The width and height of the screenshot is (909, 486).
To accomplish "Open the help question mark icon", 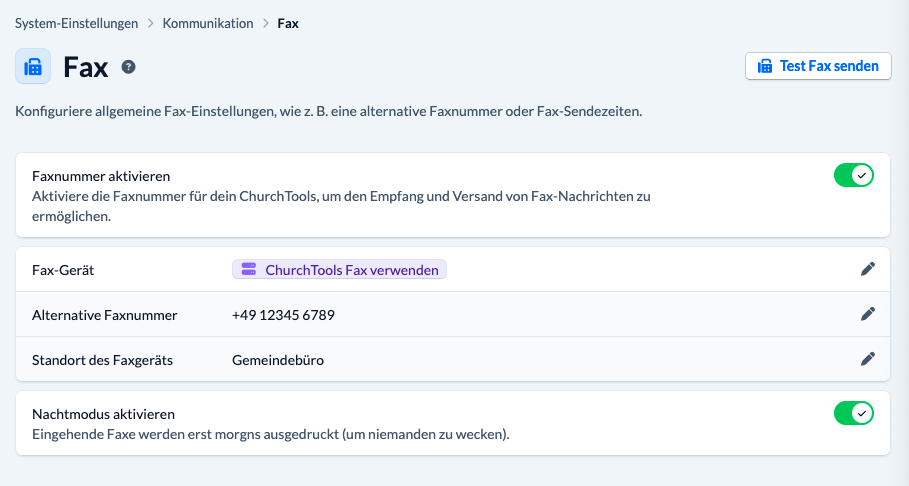I will tap(128, 67).
